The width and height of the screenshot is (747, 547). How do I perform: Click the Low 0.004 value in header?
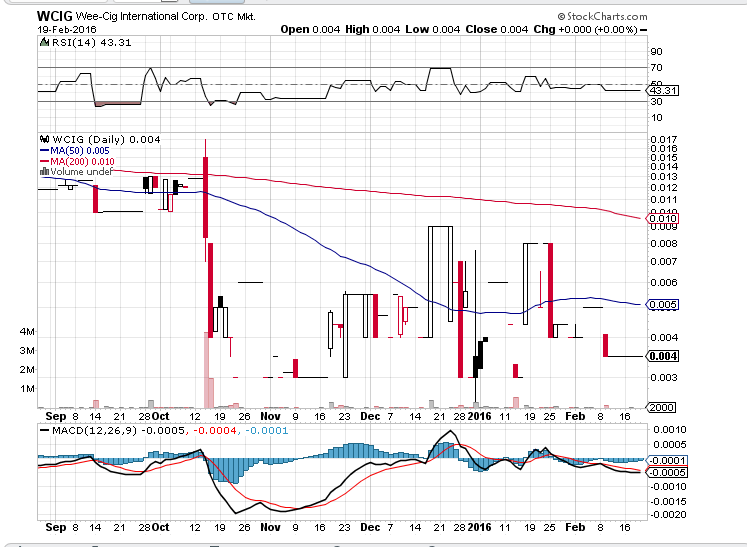[x=433, y=30]
